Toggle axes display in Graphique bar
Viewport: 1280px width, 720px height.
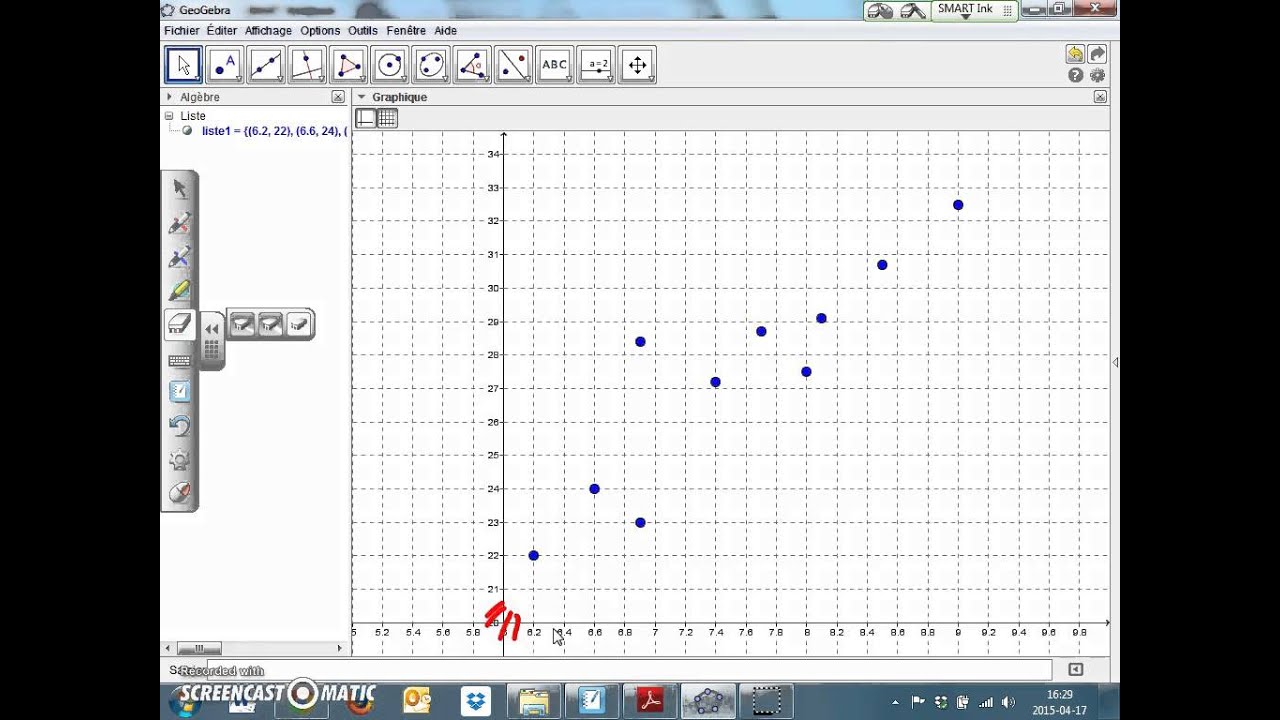(x=366, y=119)
